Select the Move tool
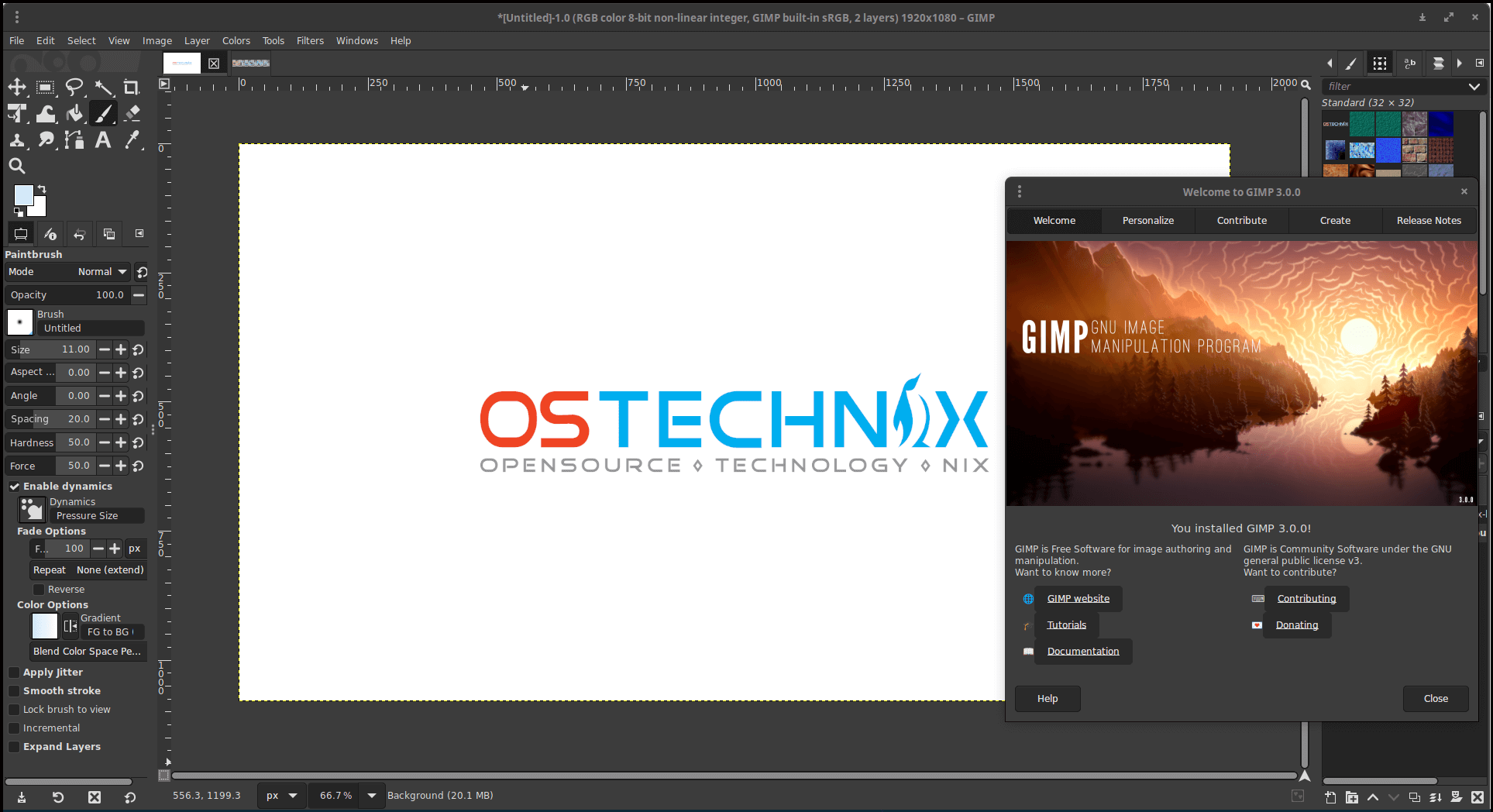The height and width of the screenshot is (812, 1493). (17, 88)
